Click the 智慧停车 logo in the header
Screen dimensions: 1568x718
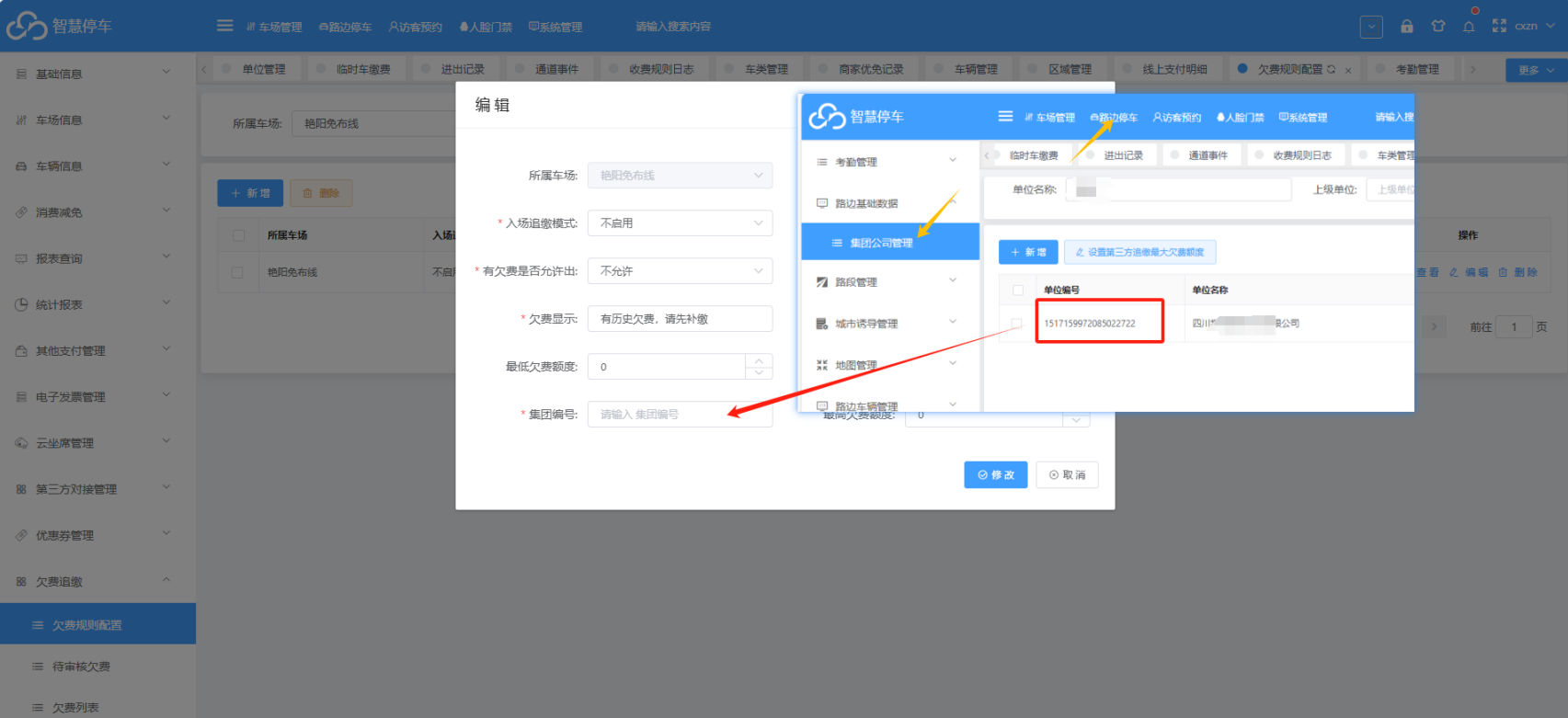pos(60,27)
